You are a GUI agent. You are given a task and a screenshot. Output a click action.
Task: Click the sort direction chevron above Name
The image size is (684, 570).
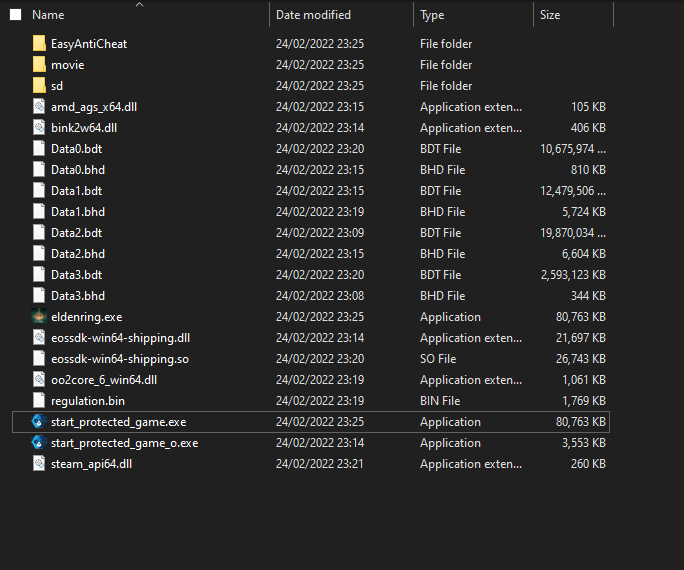point(139,5)
